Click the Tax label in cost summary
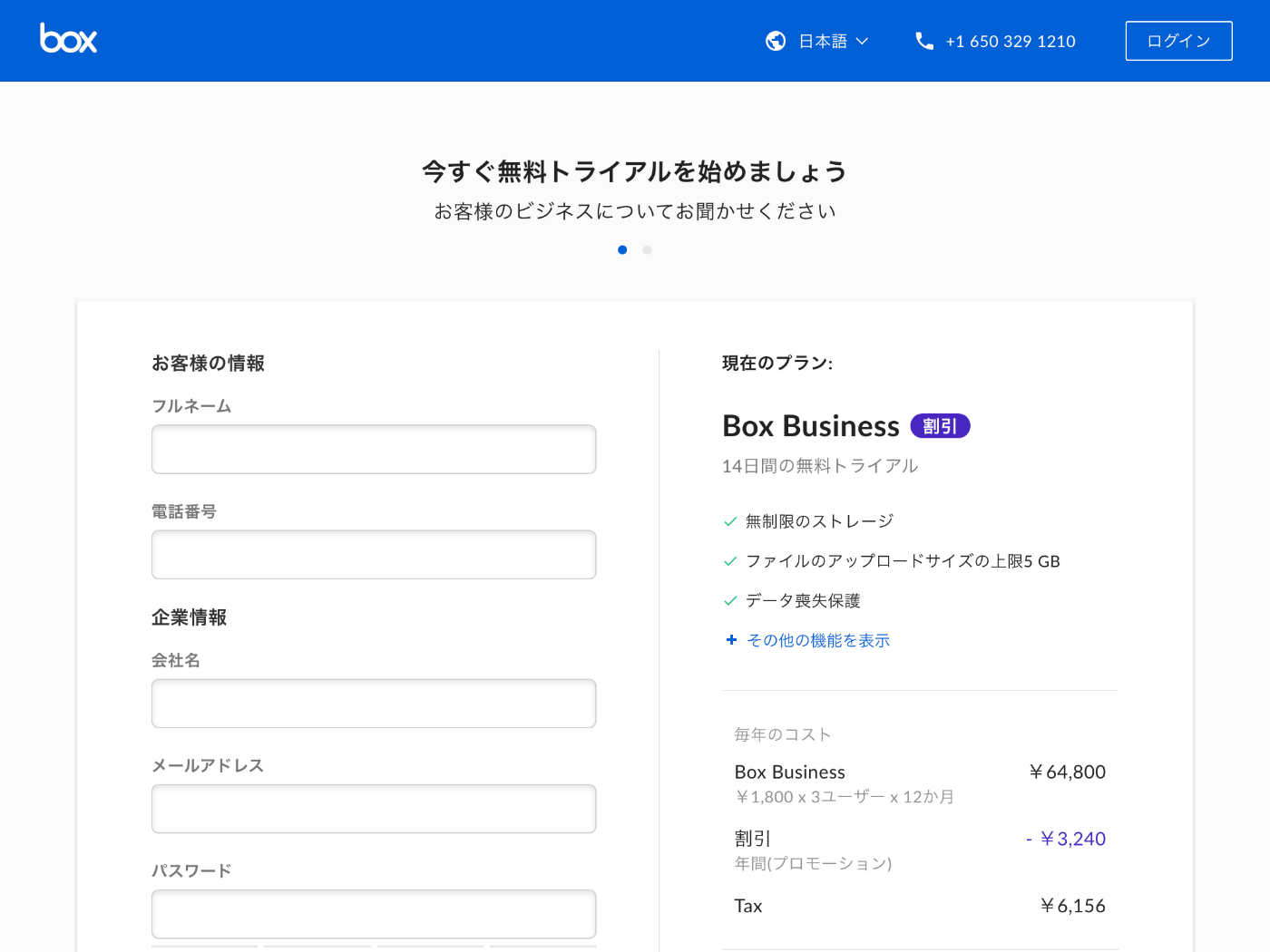Viewport: 1270px width, 952px height. [x=748, y=906]
